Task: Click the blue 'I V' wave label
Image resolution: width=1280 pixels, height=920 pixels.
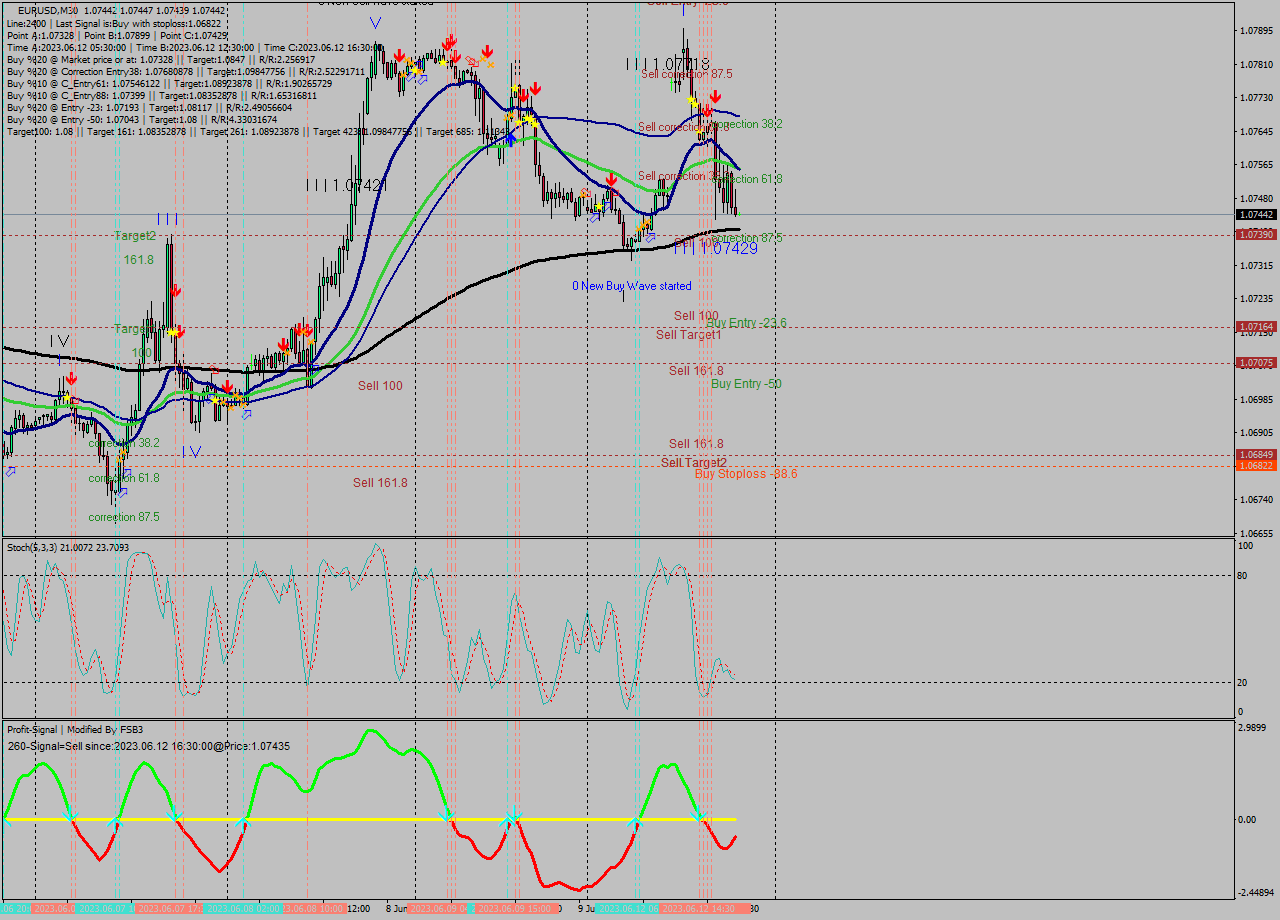Action: point(192,451)
